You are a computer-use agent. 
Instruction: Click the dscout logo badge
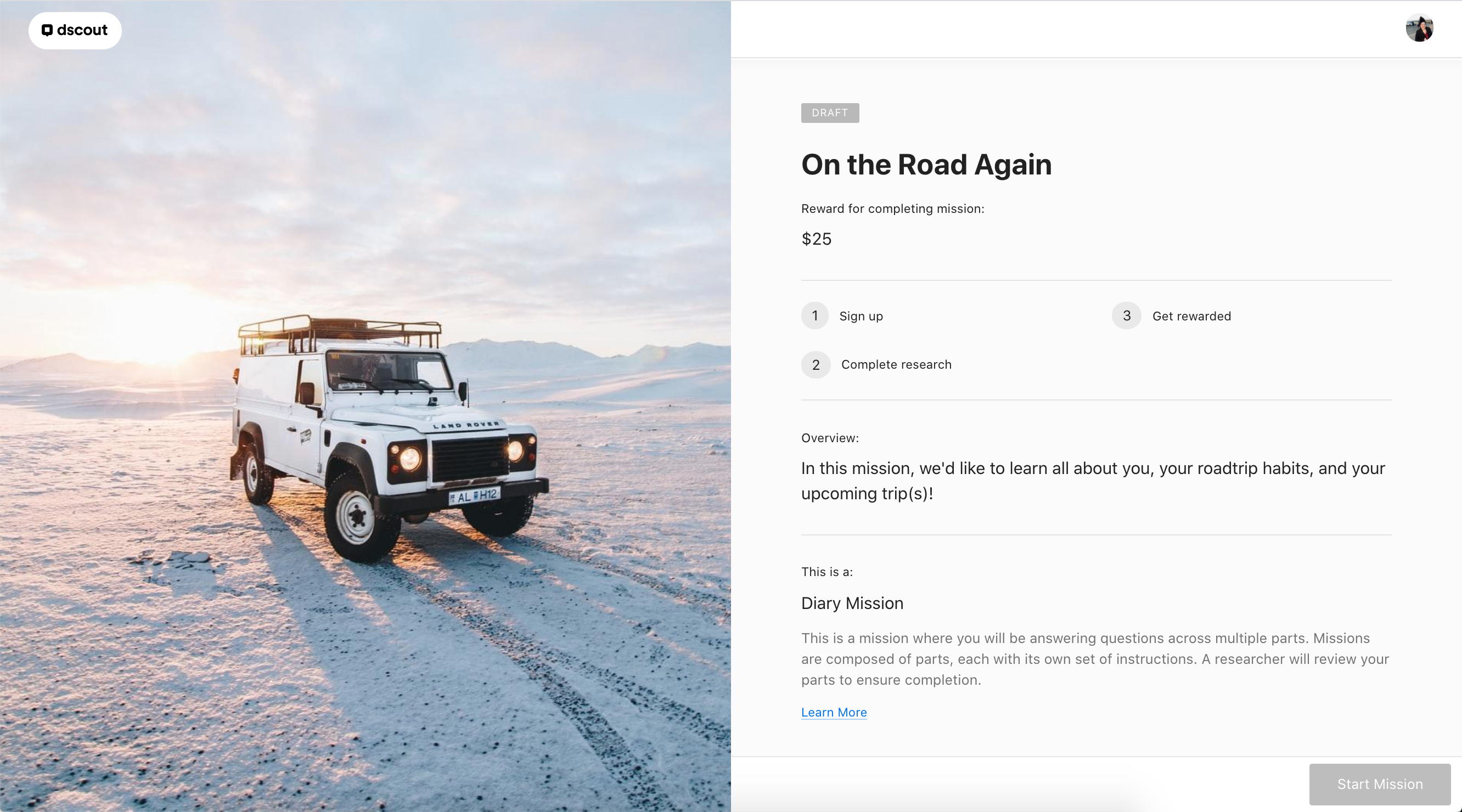click(x=75, y=30)
